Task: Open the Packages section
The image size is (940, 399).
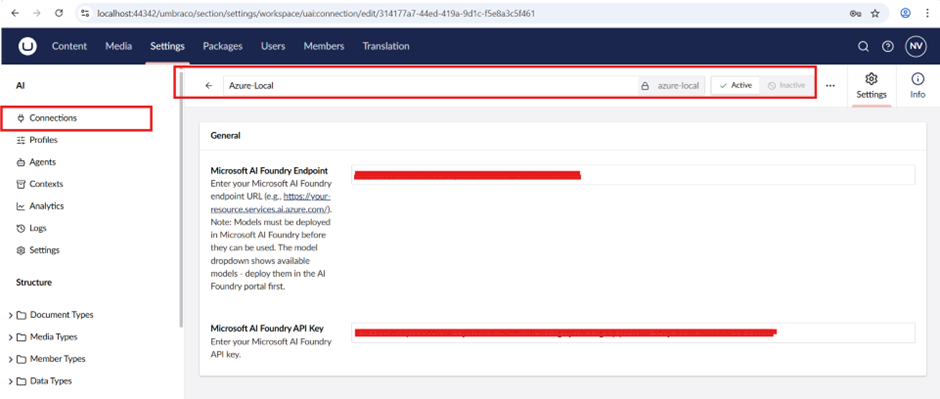Action: coord(222,46)
